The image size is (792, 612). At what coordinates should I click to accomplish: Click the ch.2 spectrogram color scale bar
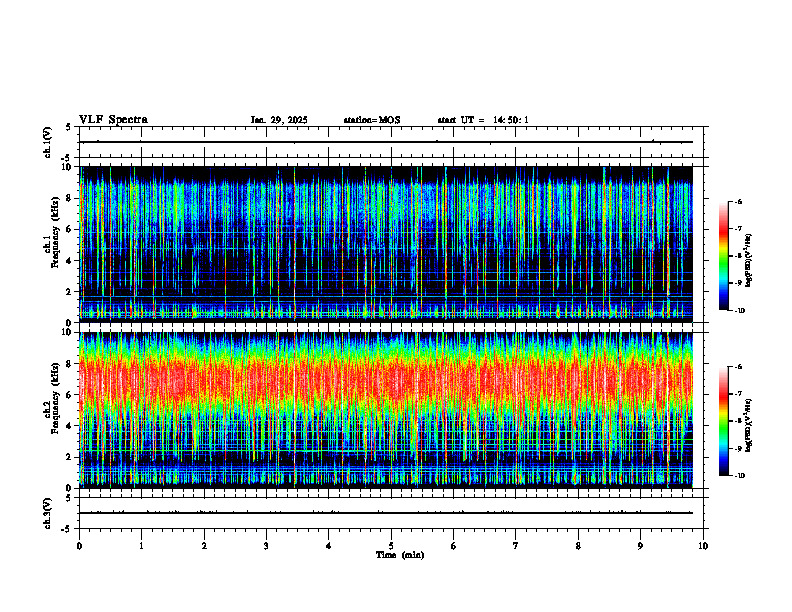tap(724, 421)
